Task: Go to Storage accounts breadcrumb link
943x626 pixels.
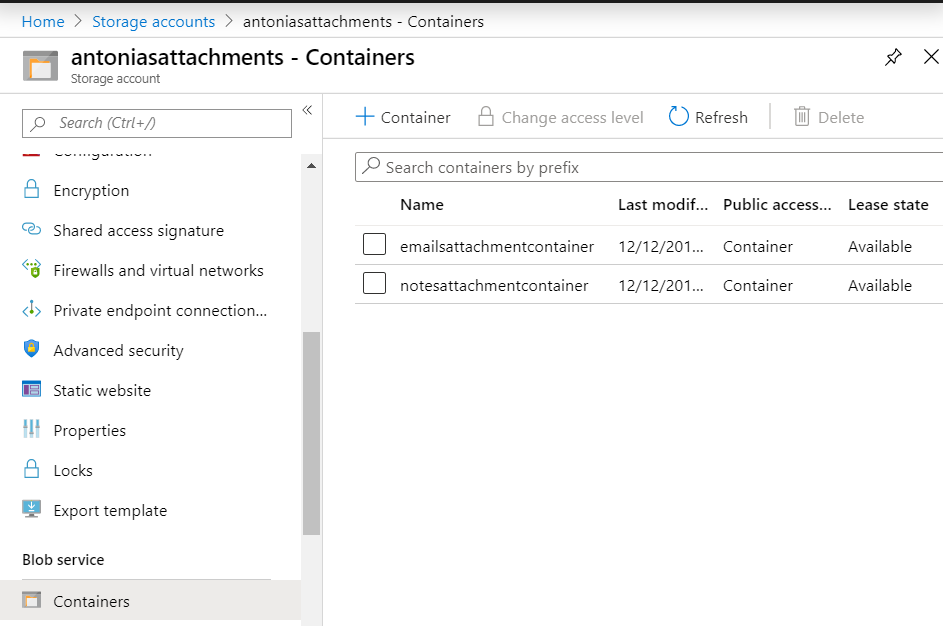Action: (153, 22)
